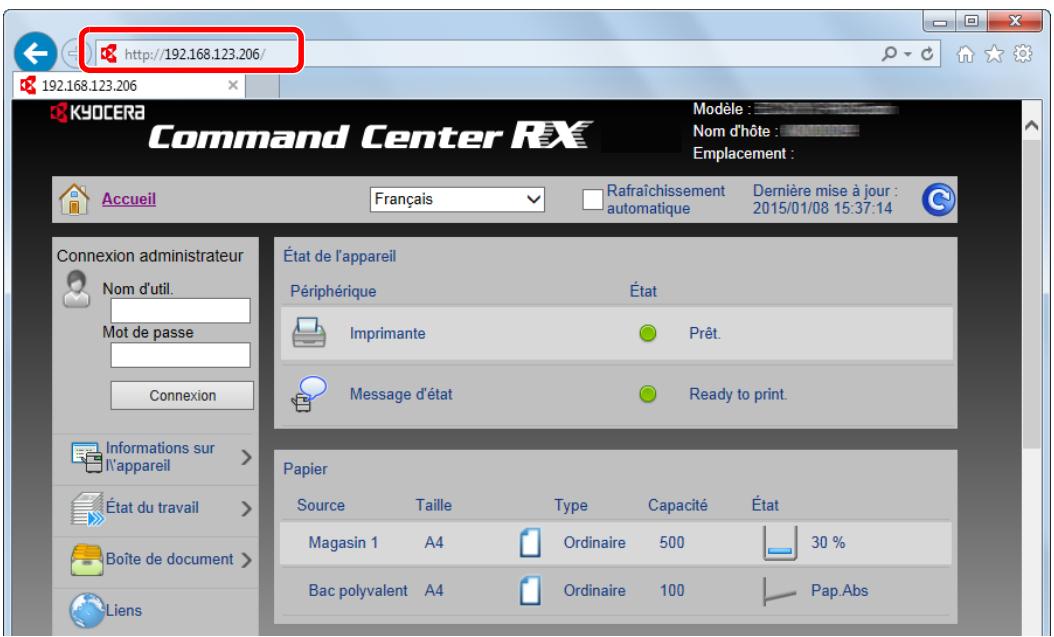
Task: Click capacity value 500
Action: point(672,542)
